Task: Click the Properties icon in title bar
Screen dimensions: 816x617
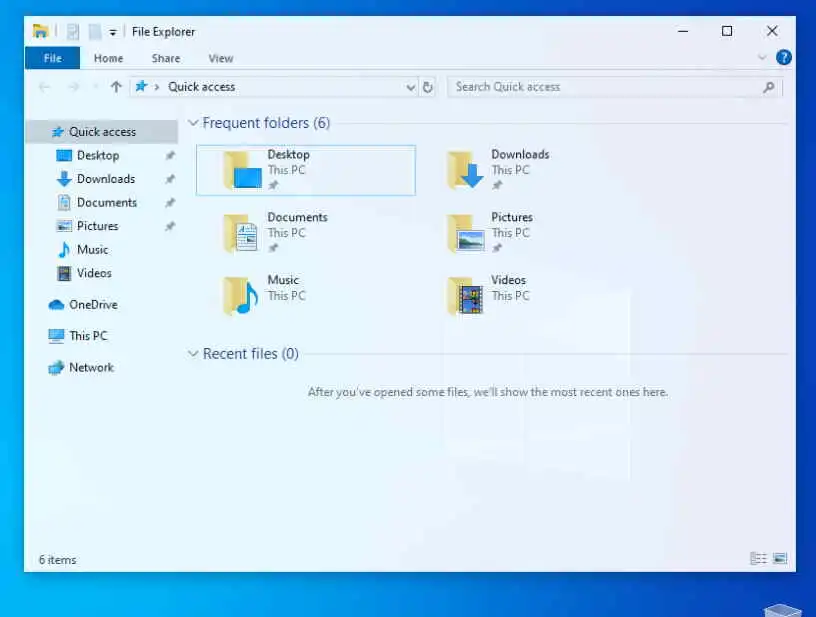Action: (x=73, y=32)
